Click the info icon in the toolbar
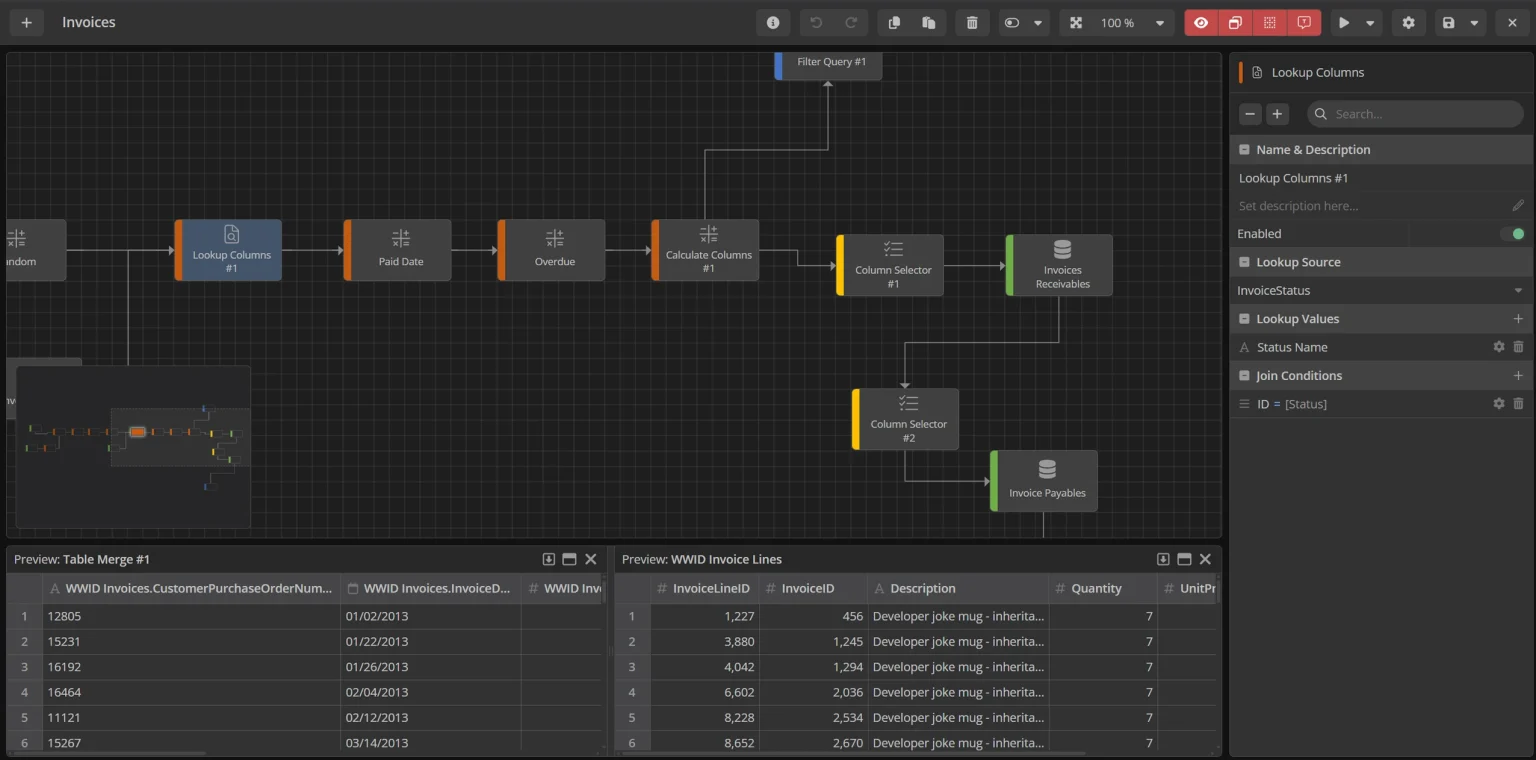 click(x=773, y=23)
